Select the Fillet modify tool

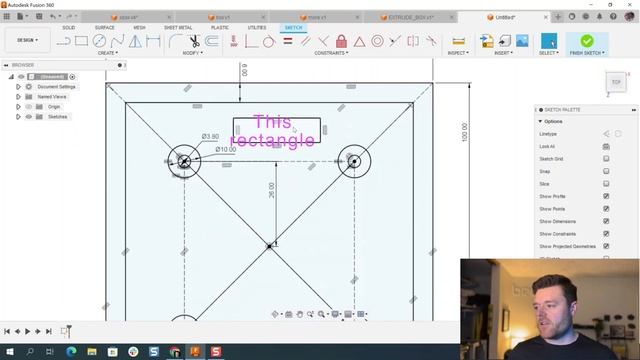point(176,41)
